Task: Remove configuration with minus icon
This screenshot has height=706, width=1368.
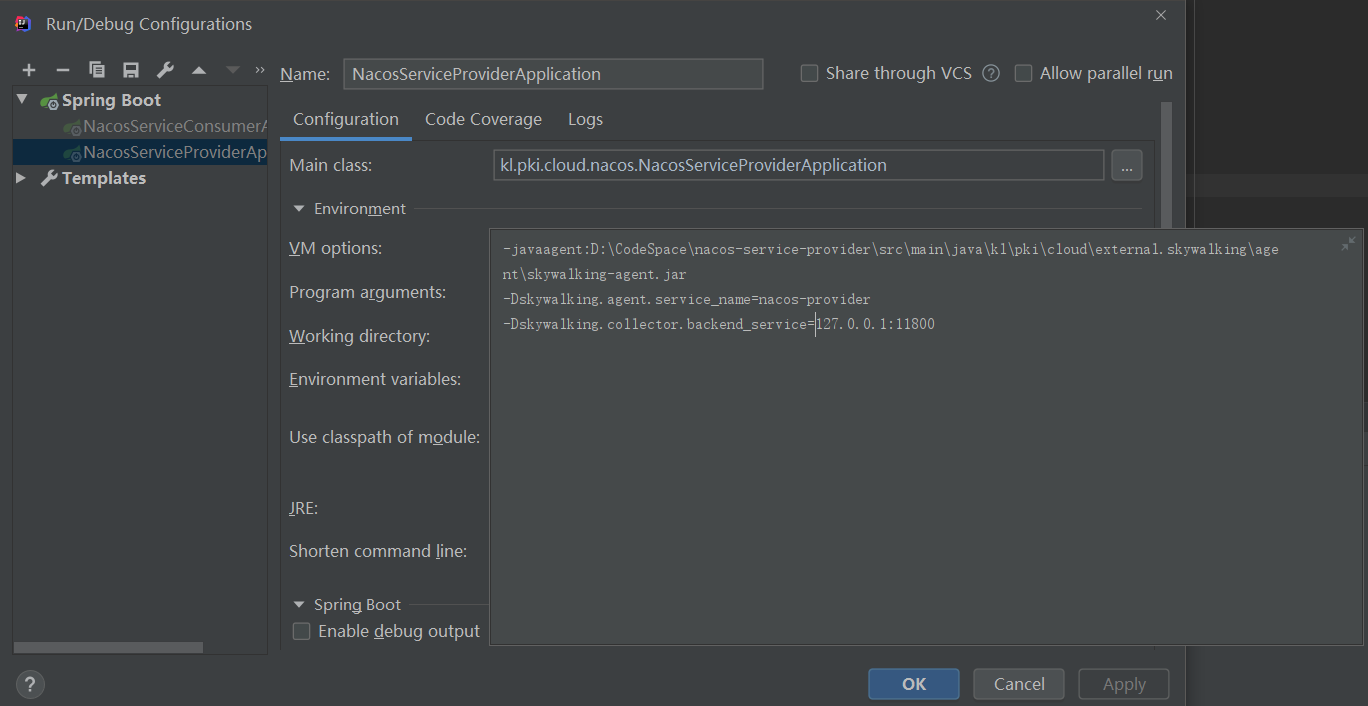Action: click(x=63, y=70)
